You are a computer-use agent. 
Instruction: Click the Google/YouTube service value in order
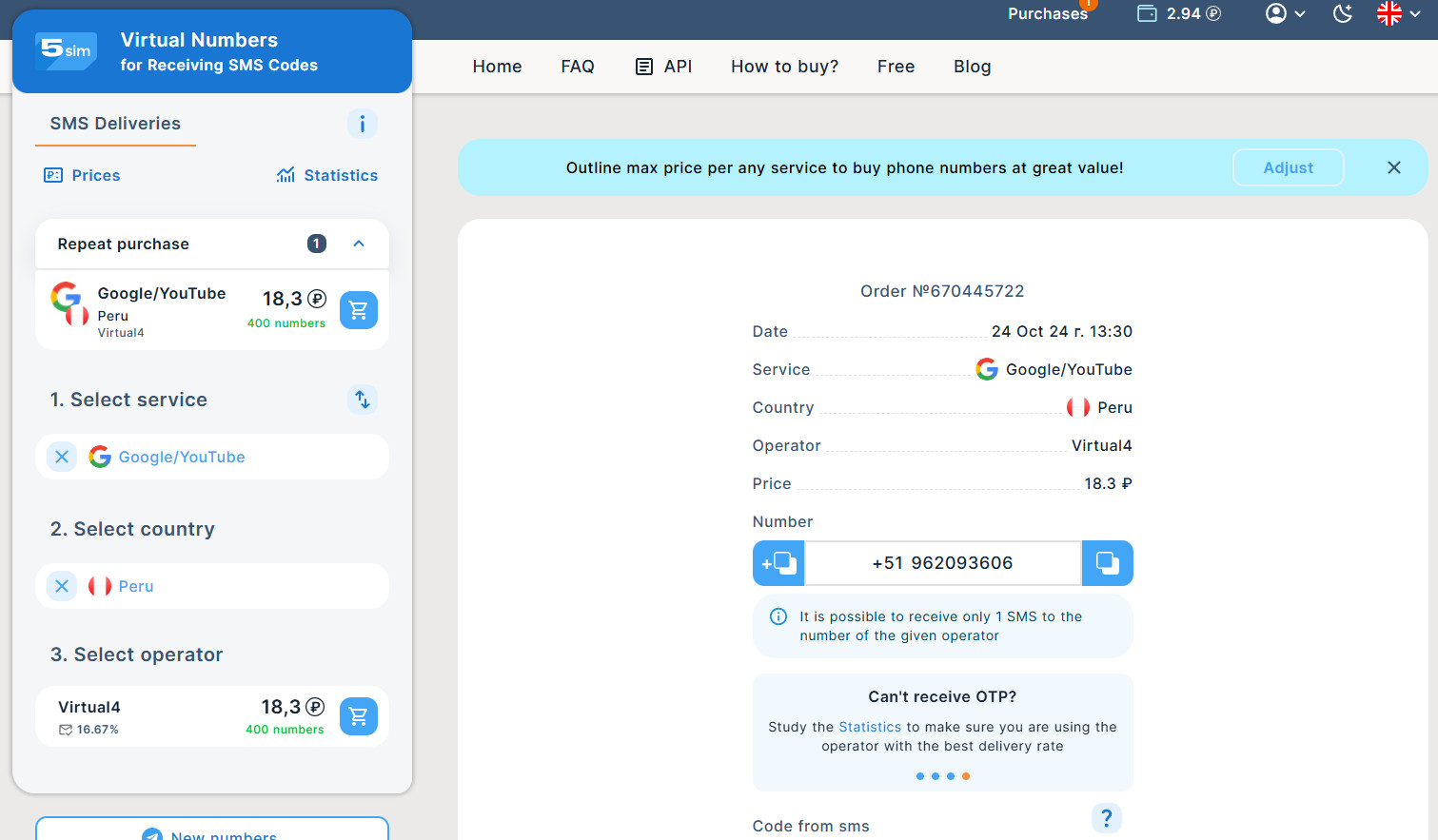[1054, 369]
